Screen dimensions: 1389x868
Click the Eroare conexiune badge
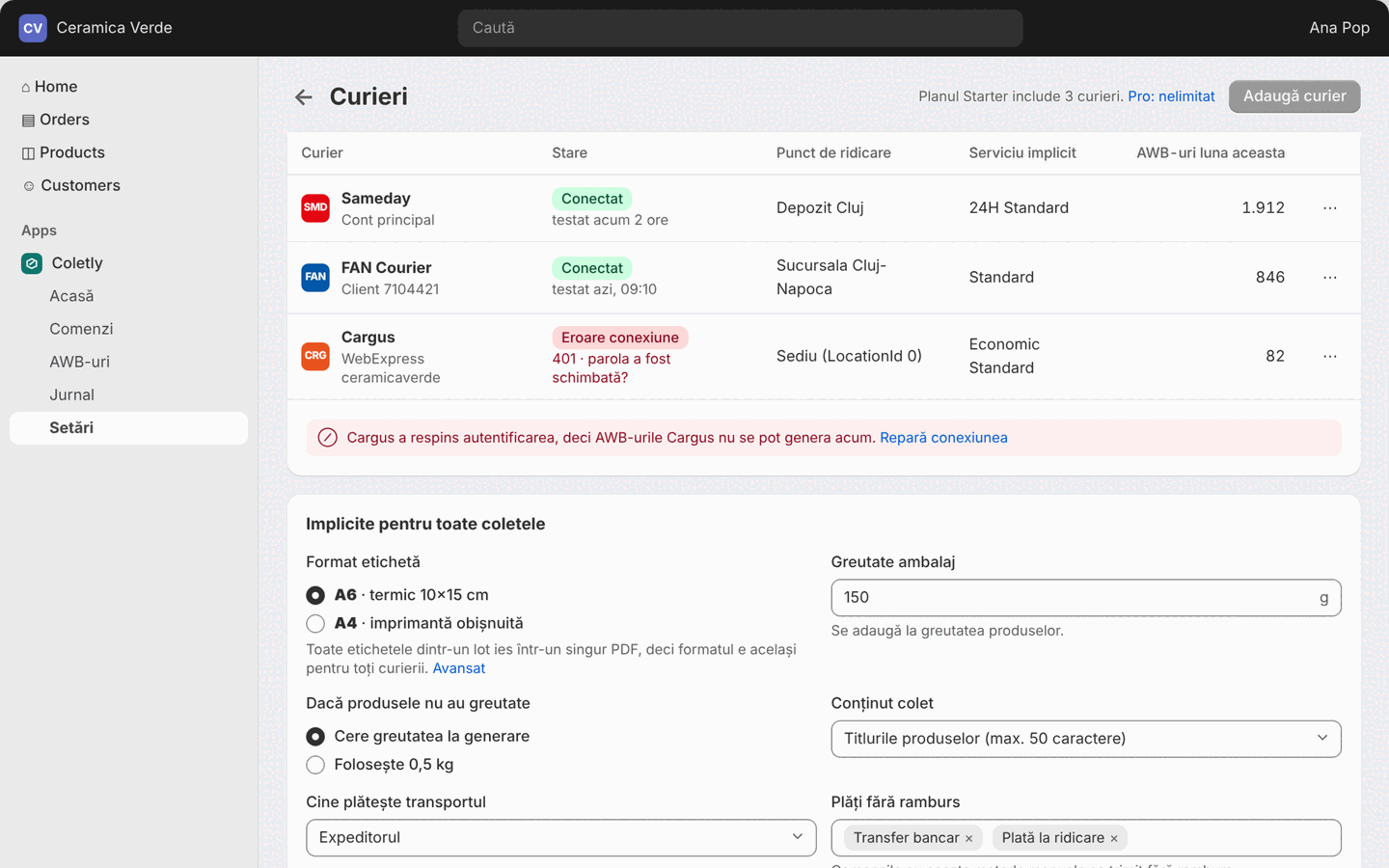point(620,338)
